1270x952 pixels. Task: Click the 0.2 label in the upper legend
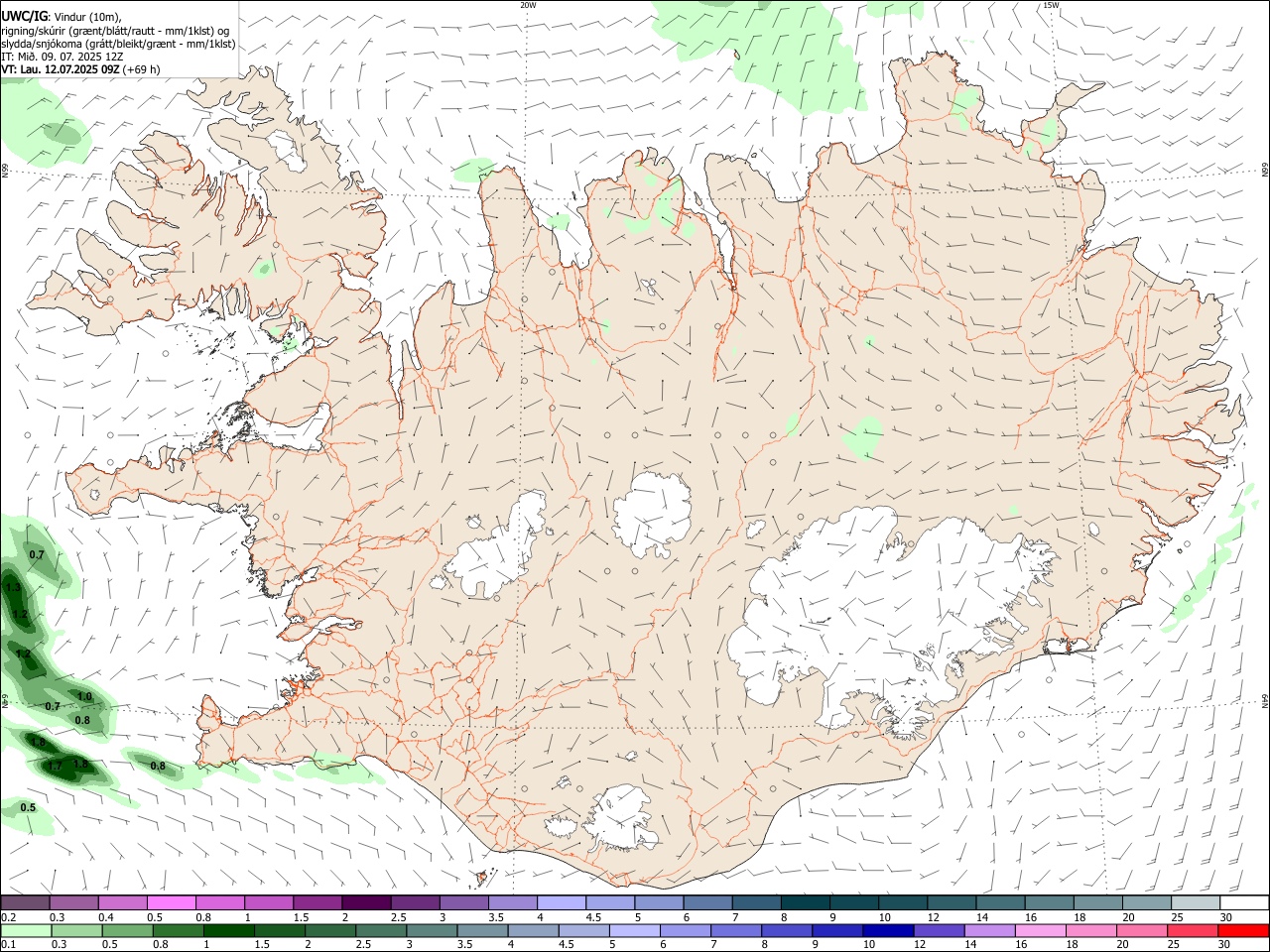pyautogui.click(x=8, y=917)
